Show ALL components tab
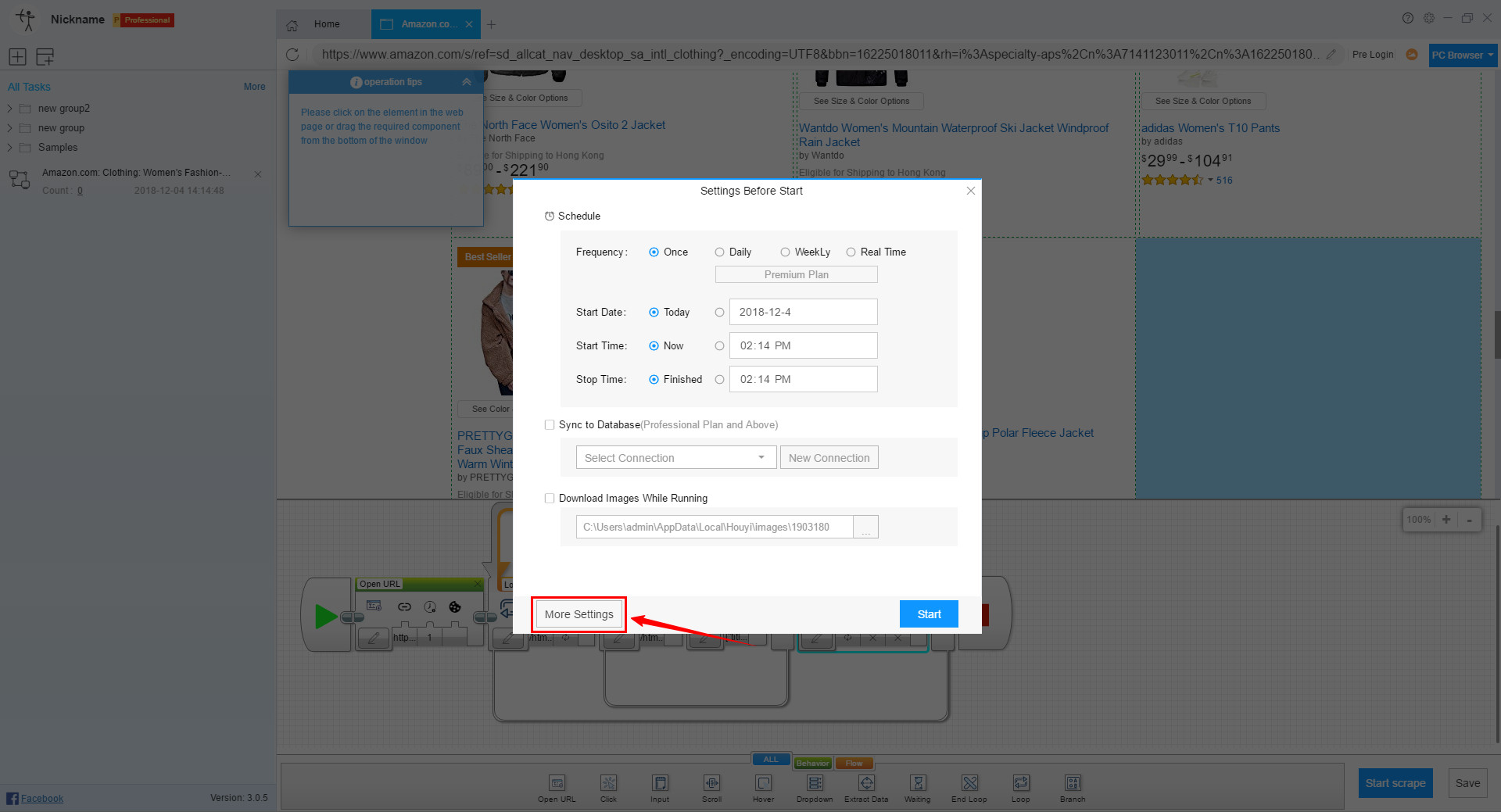The height and width of the screenshot is (812, 1501). [771, 760]
